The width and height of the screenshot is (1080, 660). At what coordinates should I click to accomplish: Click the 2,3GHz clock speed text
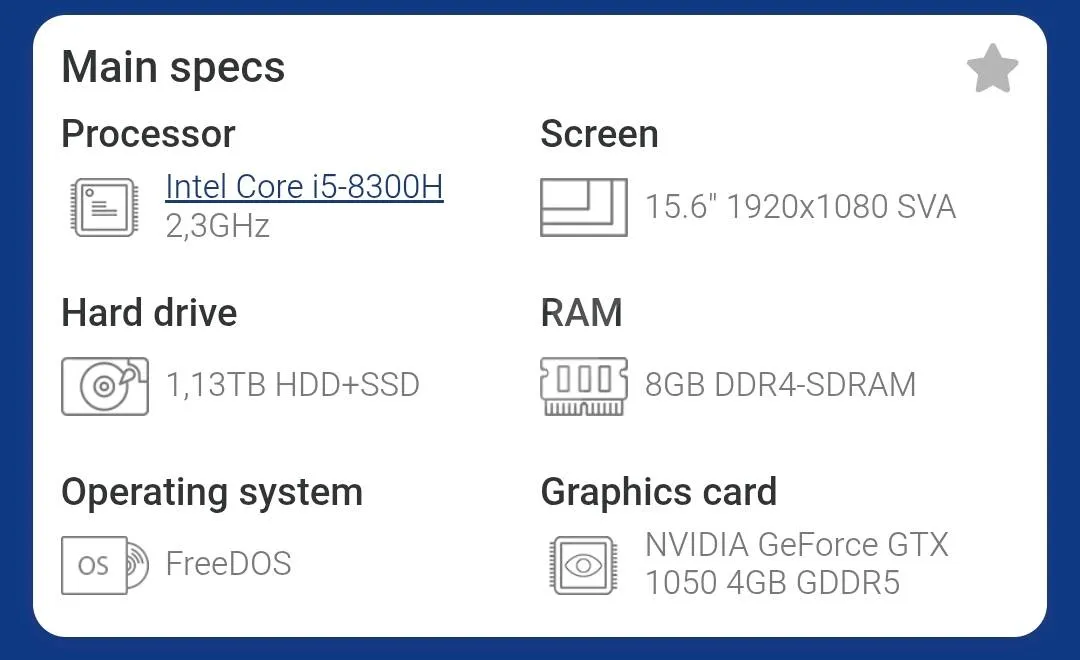[x=217, y=226]
